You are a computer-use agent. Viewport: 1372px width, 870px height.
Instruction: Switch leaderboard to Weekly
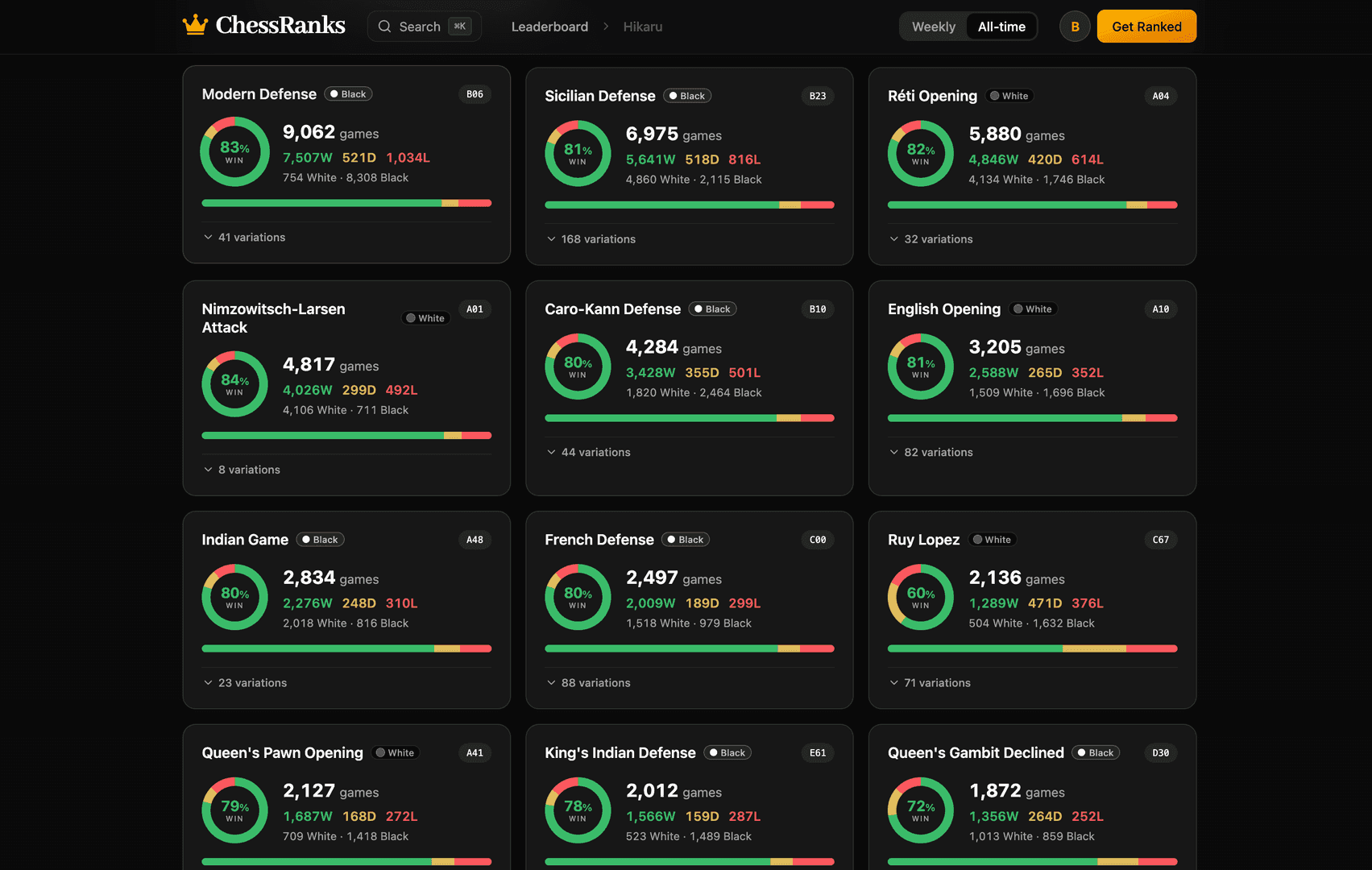tap(934, 27)
